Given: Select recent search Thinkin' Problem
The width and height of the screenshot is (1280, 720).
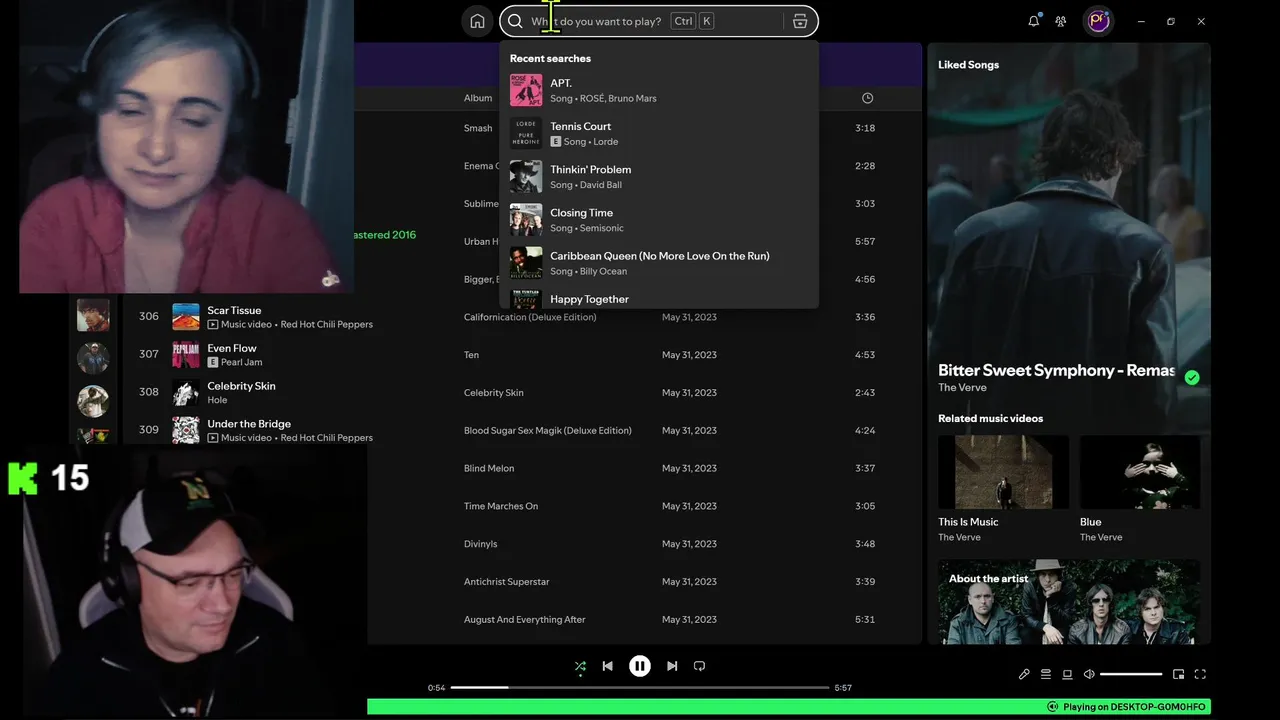Looking at the screenshot, I should click(659, 176).
